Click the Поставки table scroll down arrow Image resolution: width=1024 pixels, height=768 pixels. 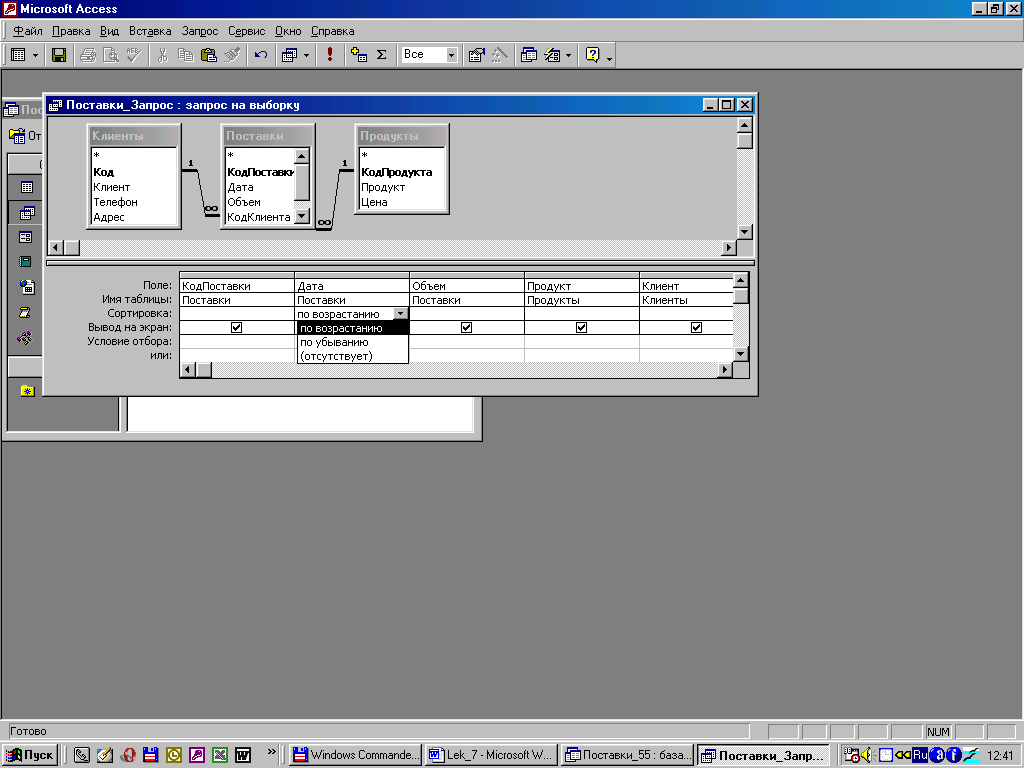[x=301, y=216]
